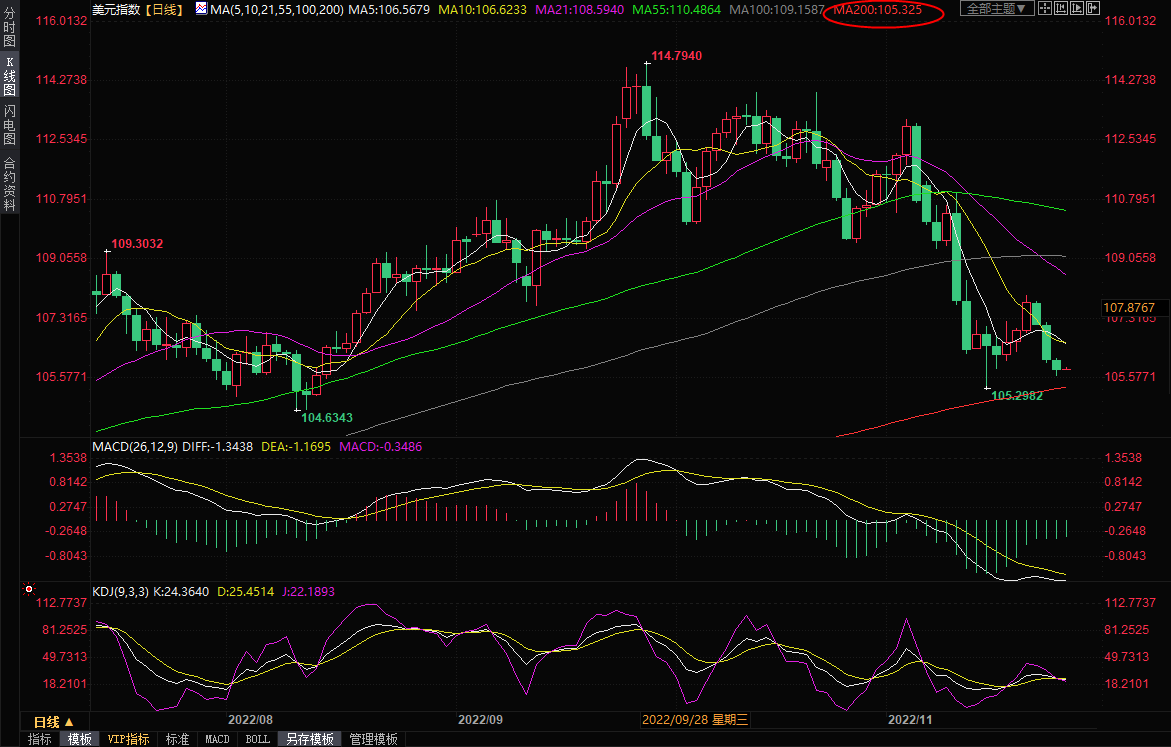The height and width of the screenshot is (747, 1171).
Task: Click the small red marker icon above KDJ
Action: coord(29,590)
